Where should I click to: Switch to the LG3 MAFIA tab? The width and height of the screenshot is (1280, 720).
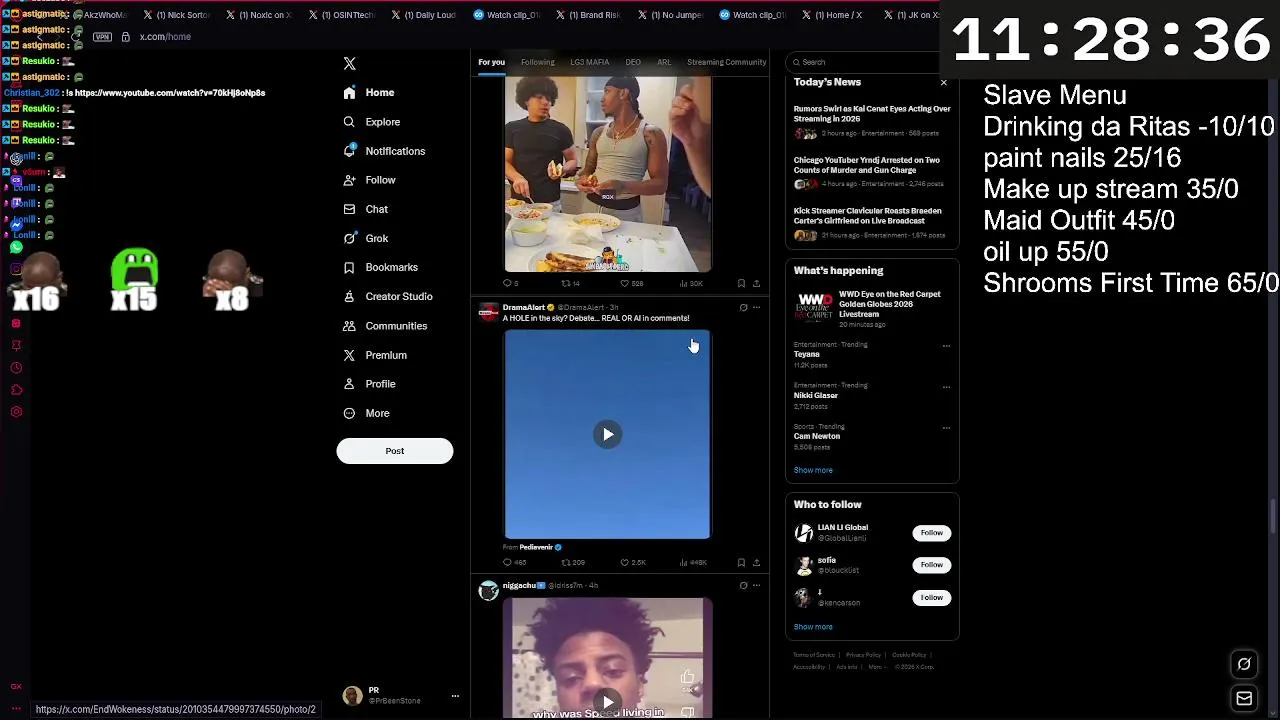click(589, 62)
